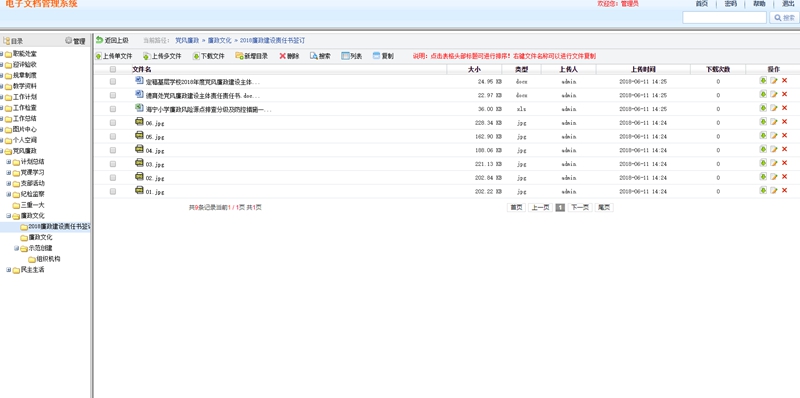Edit the xls file with its pencil icon

tap(774, 108)
